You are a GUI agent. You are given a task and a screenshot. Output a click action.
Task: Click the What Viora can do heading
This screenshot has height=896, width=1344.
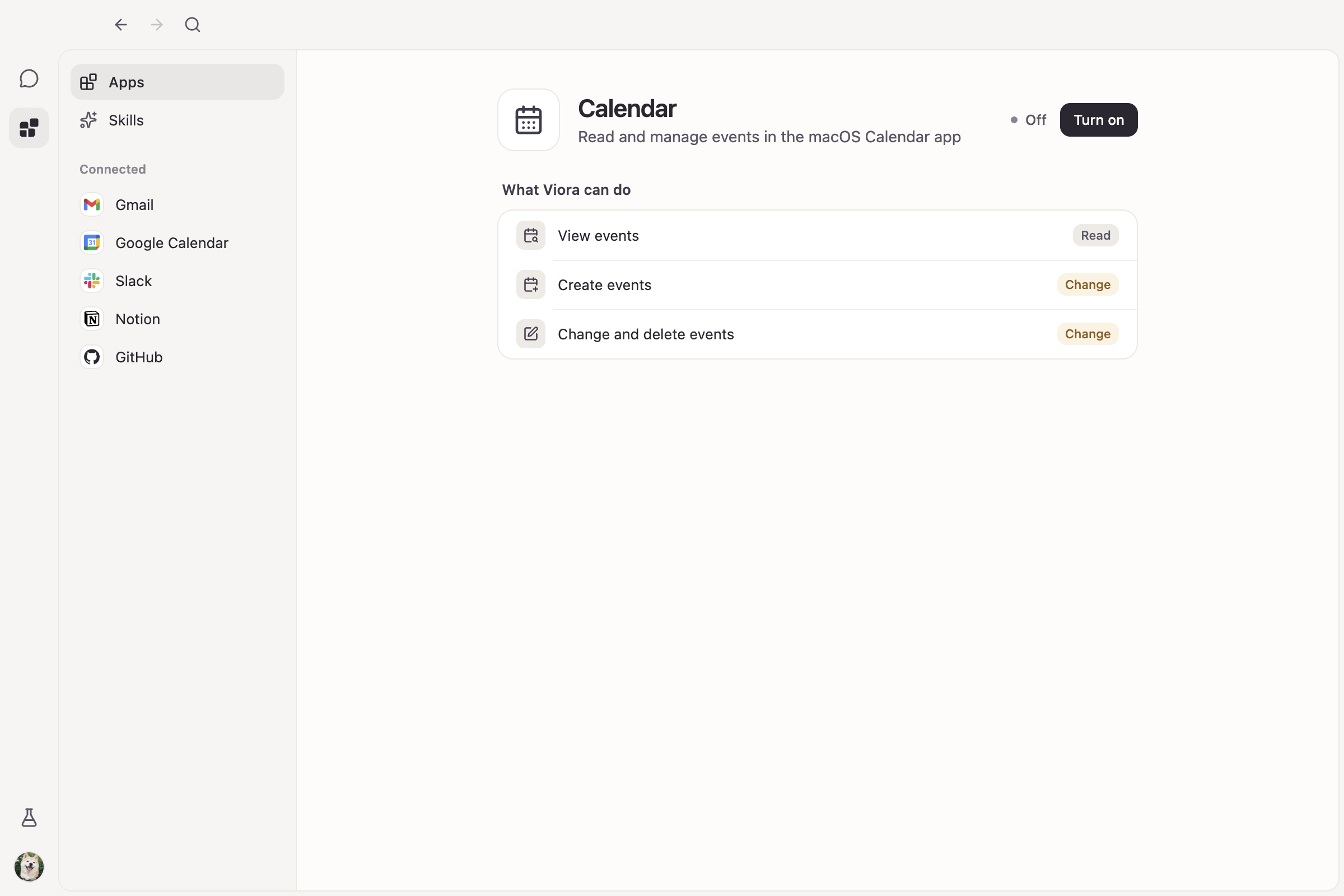coord(566,190)
